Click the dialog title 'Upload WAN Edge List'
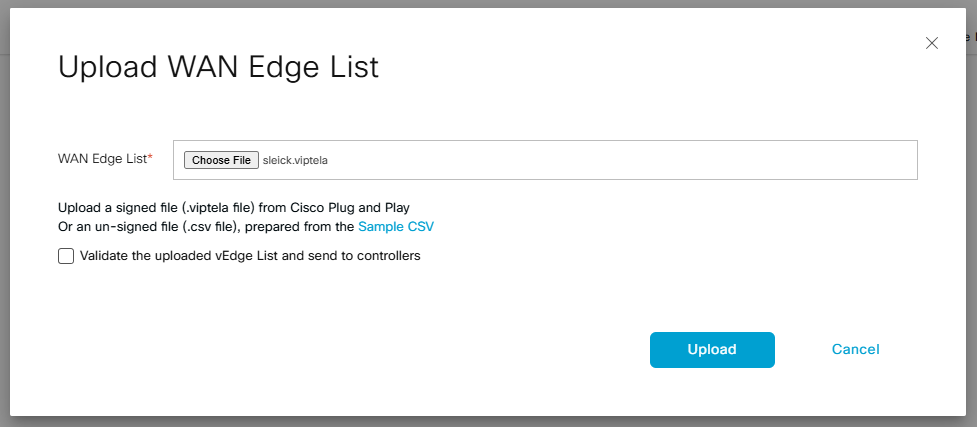 pos(219,67)
